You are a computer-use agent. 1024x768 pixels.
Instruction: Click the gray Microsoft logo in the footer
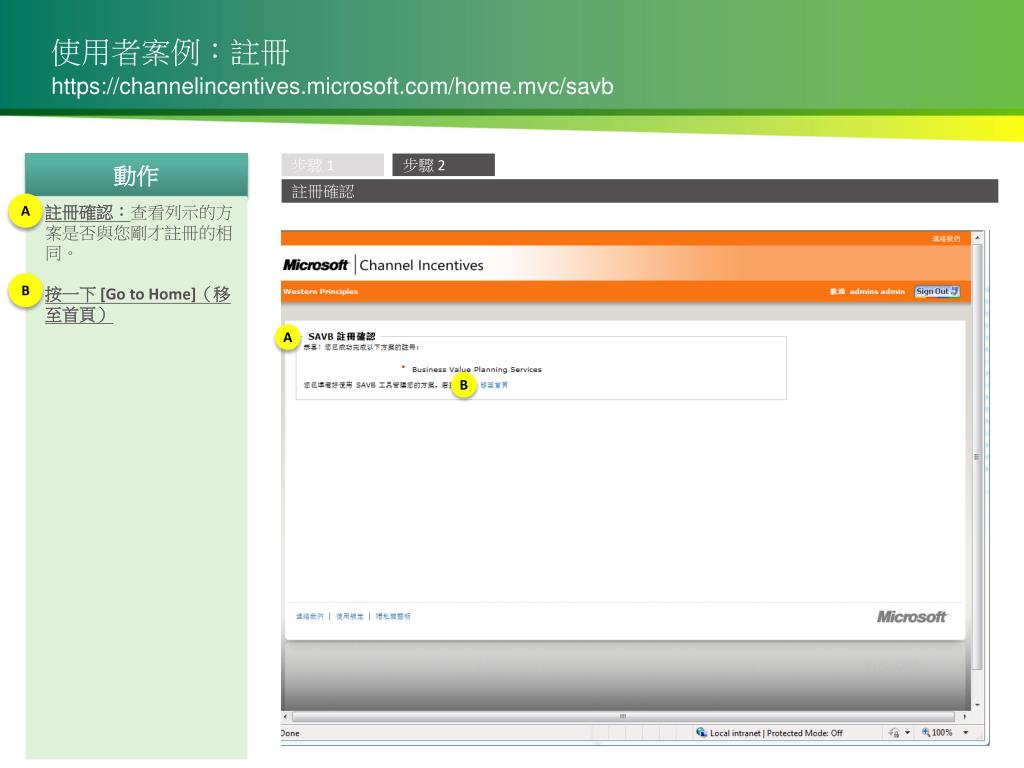[911, 616]
